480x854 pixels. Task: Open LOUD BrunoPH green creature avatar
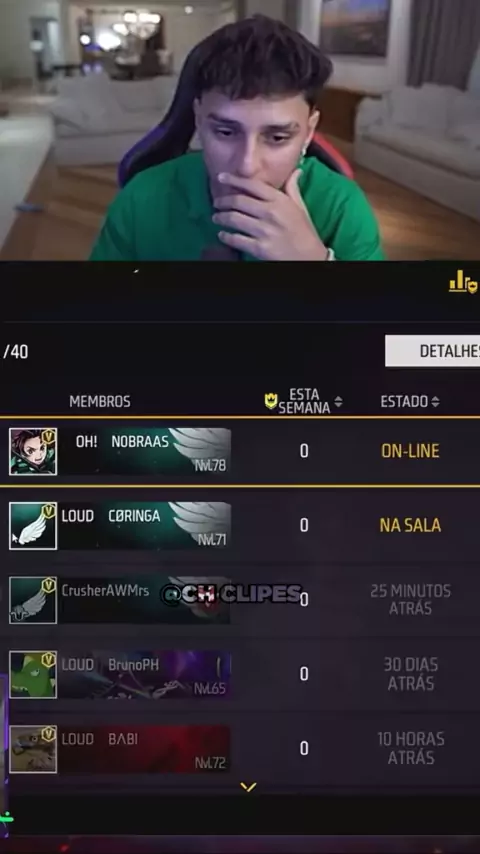[33, 674]
